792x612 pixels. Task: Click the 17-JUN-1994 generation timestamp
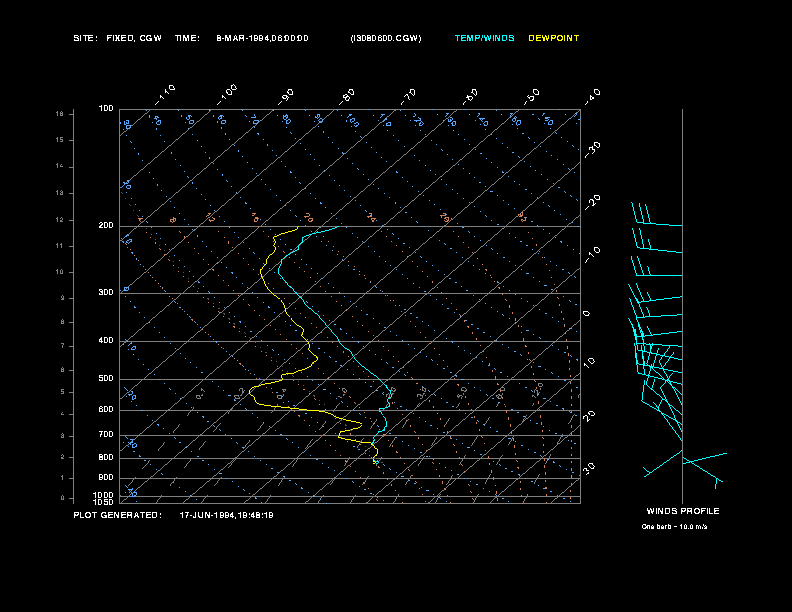pos(227,515)
